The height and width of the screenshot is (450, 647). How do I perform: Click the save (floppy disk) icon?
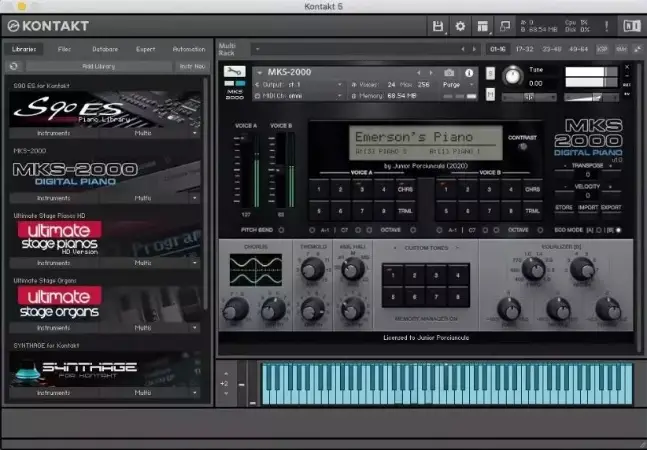coord(438,26)
